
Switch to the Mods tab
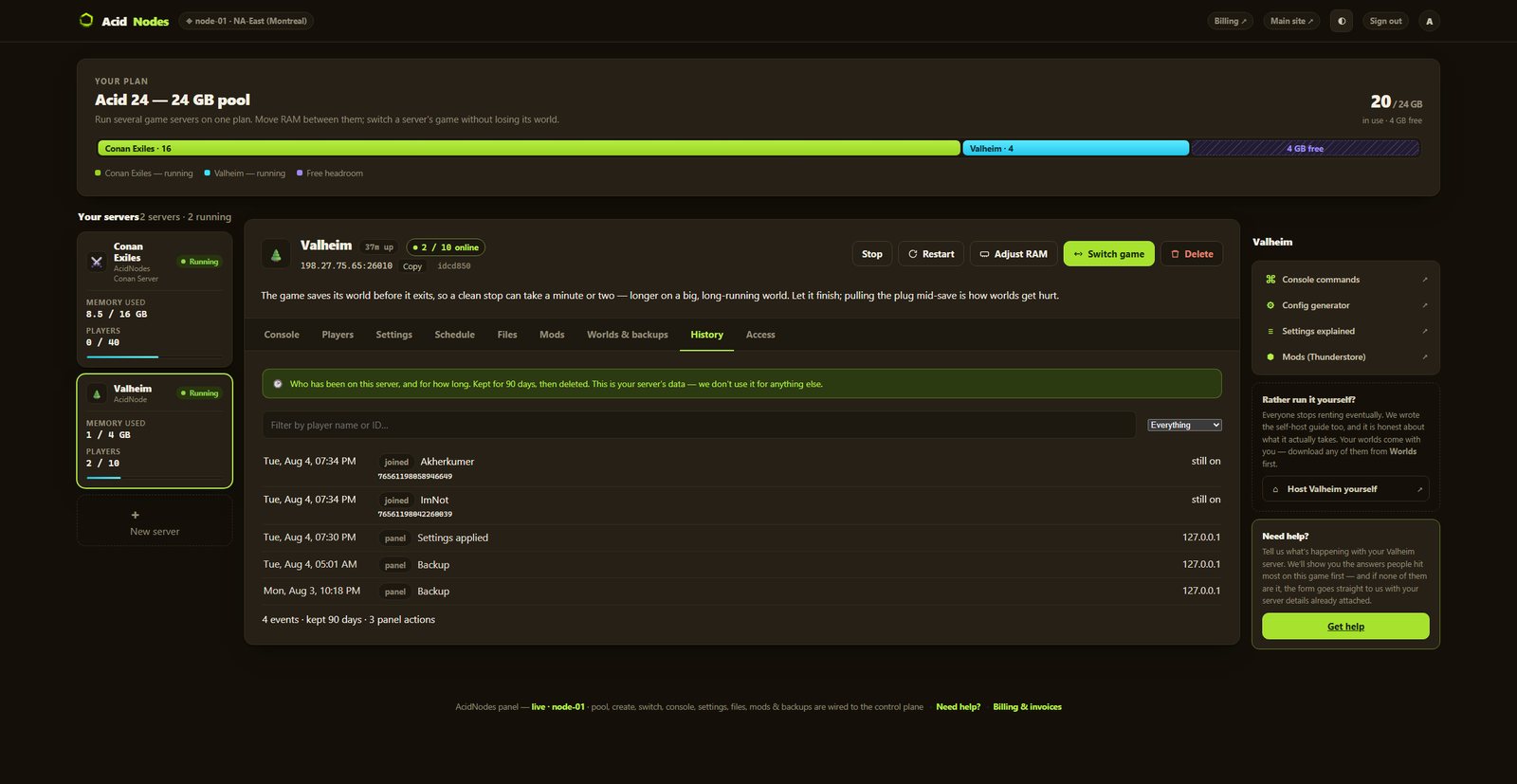point(552,335)
